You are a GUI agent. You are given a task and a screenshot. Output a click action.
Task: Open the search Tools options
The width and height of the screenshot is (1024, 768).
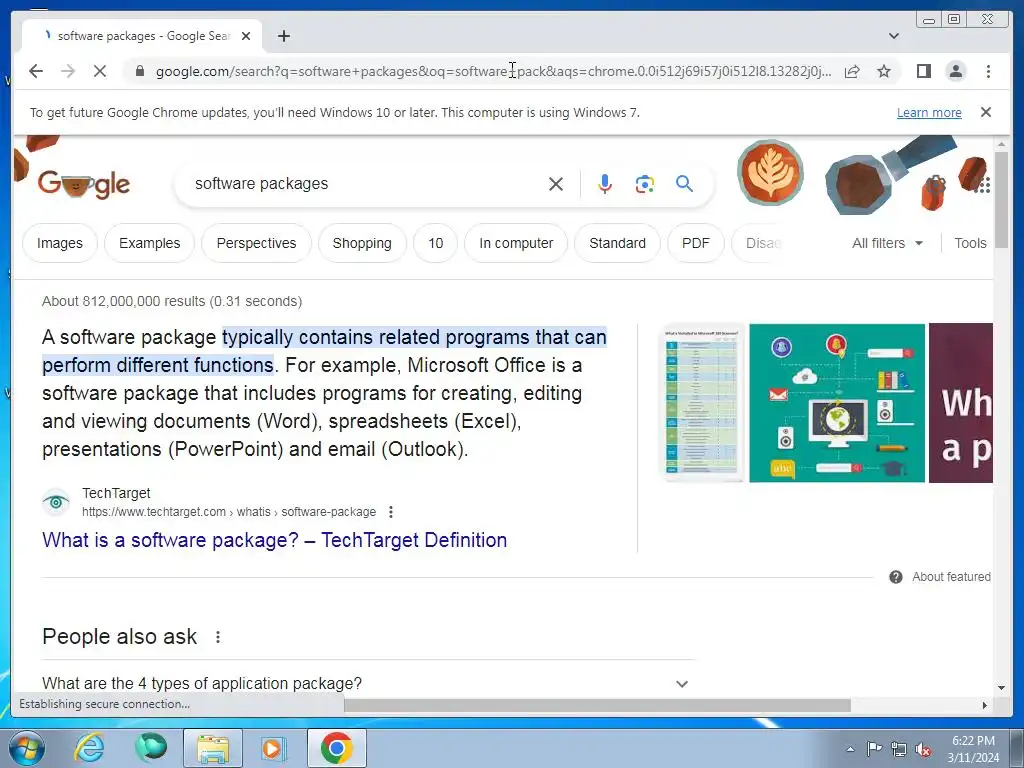point(970,243)
